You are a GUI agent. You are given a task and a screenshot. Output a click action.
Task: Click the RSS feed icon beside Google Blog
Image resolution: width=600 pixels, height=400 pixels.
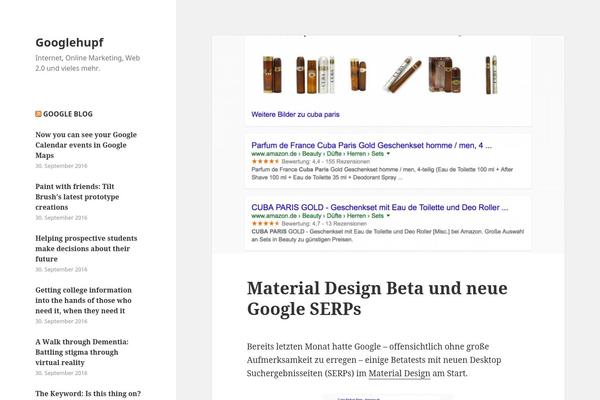[x=39, y=114]
